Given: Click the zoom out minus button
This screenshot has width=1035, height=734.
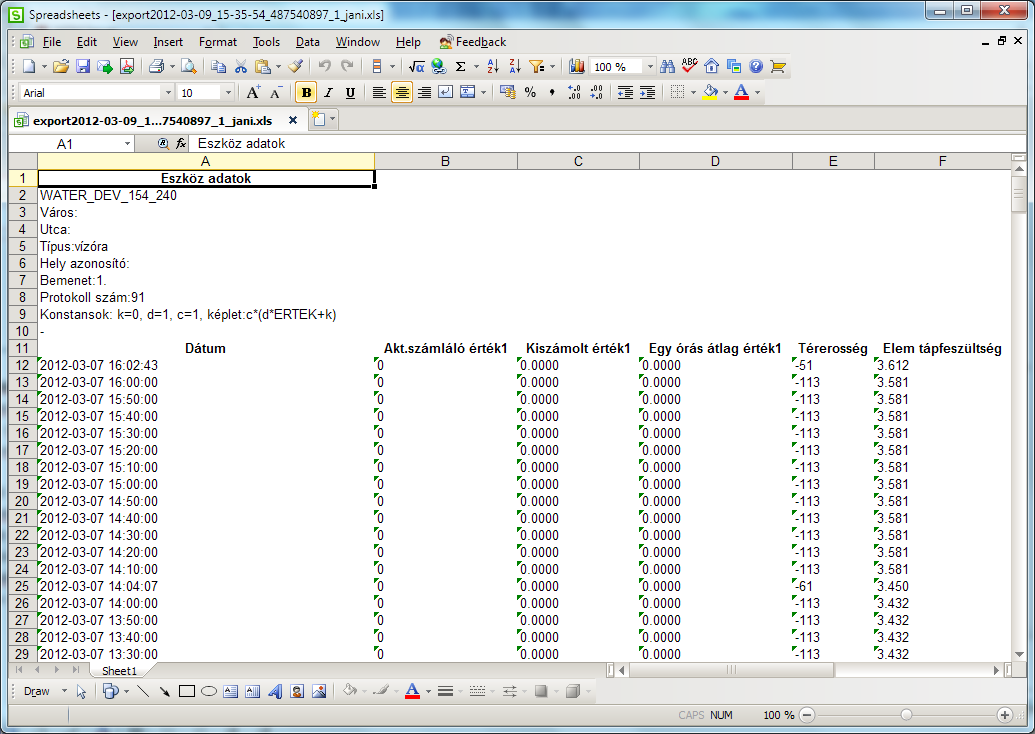Looking at the screenshot, I should pos(807,715).
